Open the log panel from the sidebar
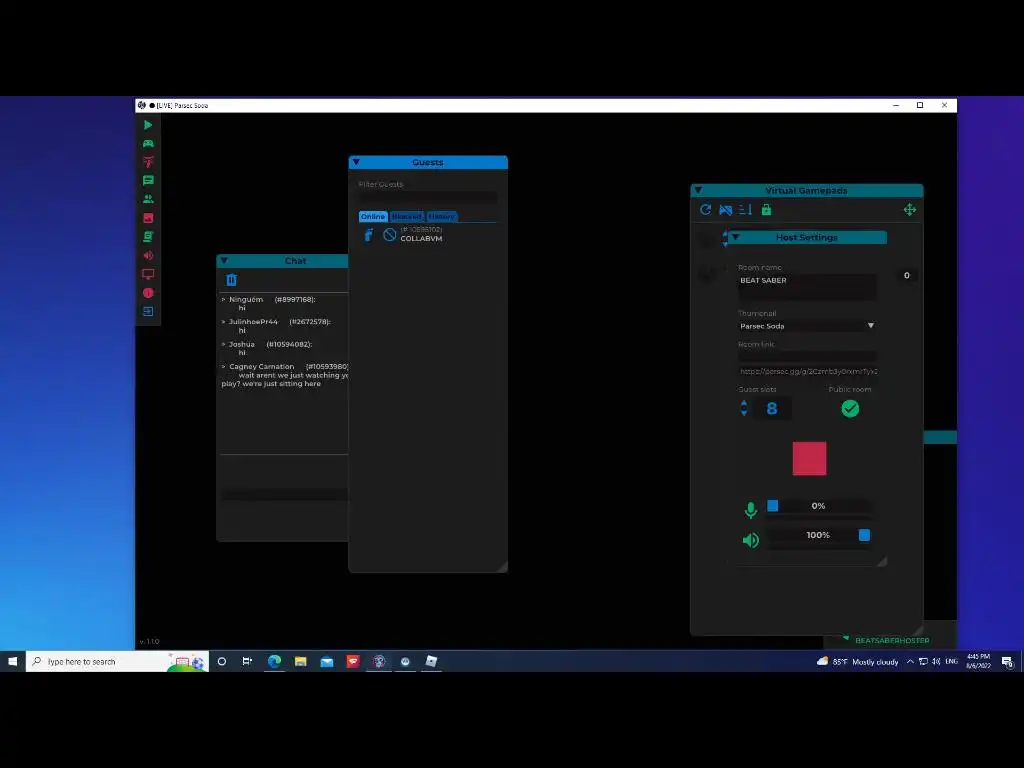 pyautogui.click(x=148, y=236)
